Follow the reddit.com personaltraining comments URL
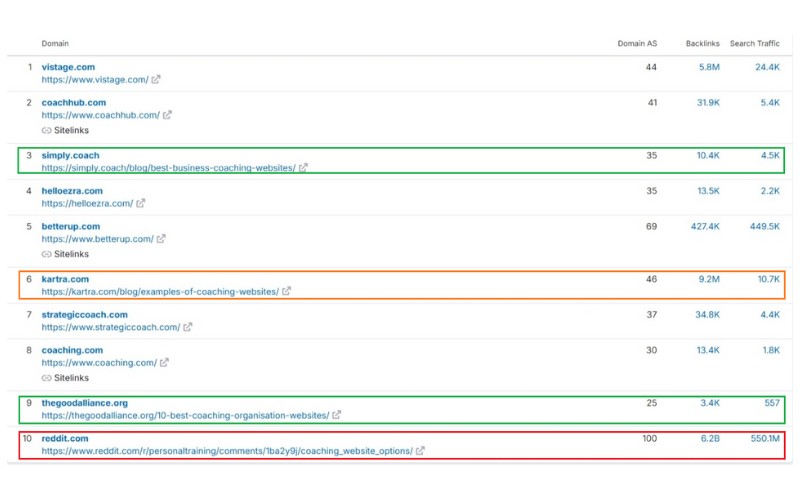The width and height of the screenshot is (800, 500). point(227,452)
